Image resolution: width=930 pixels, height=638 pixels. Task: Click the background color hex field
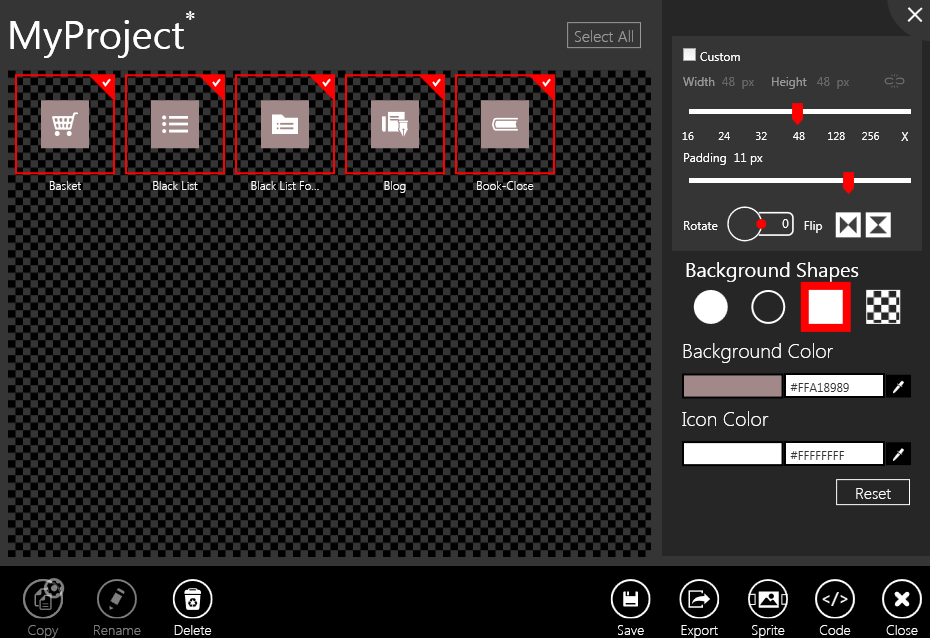tap(834, 387)
